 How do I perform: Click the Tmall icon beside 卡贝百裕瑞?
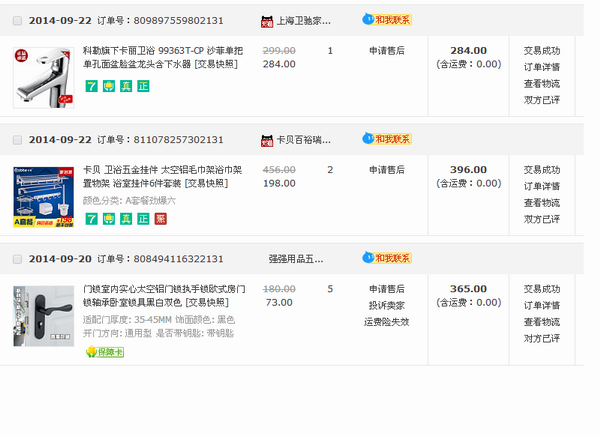tap(267, 139)
